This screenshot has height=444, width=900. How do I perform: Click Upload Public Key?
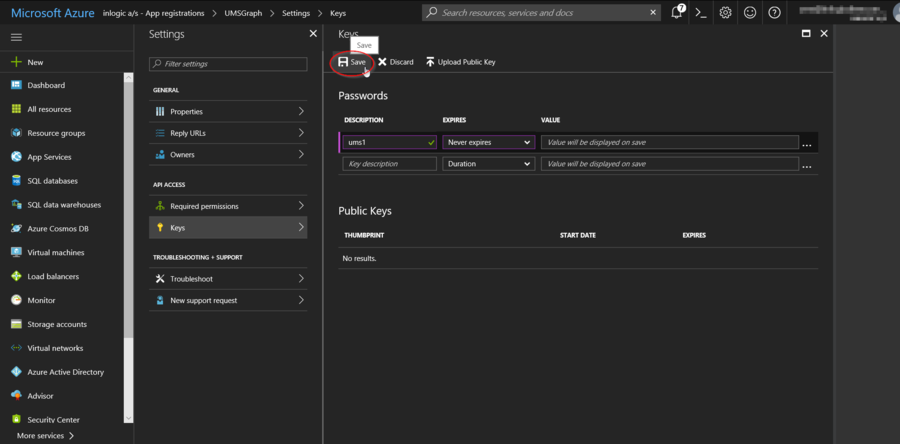click(x=460, y=62)
